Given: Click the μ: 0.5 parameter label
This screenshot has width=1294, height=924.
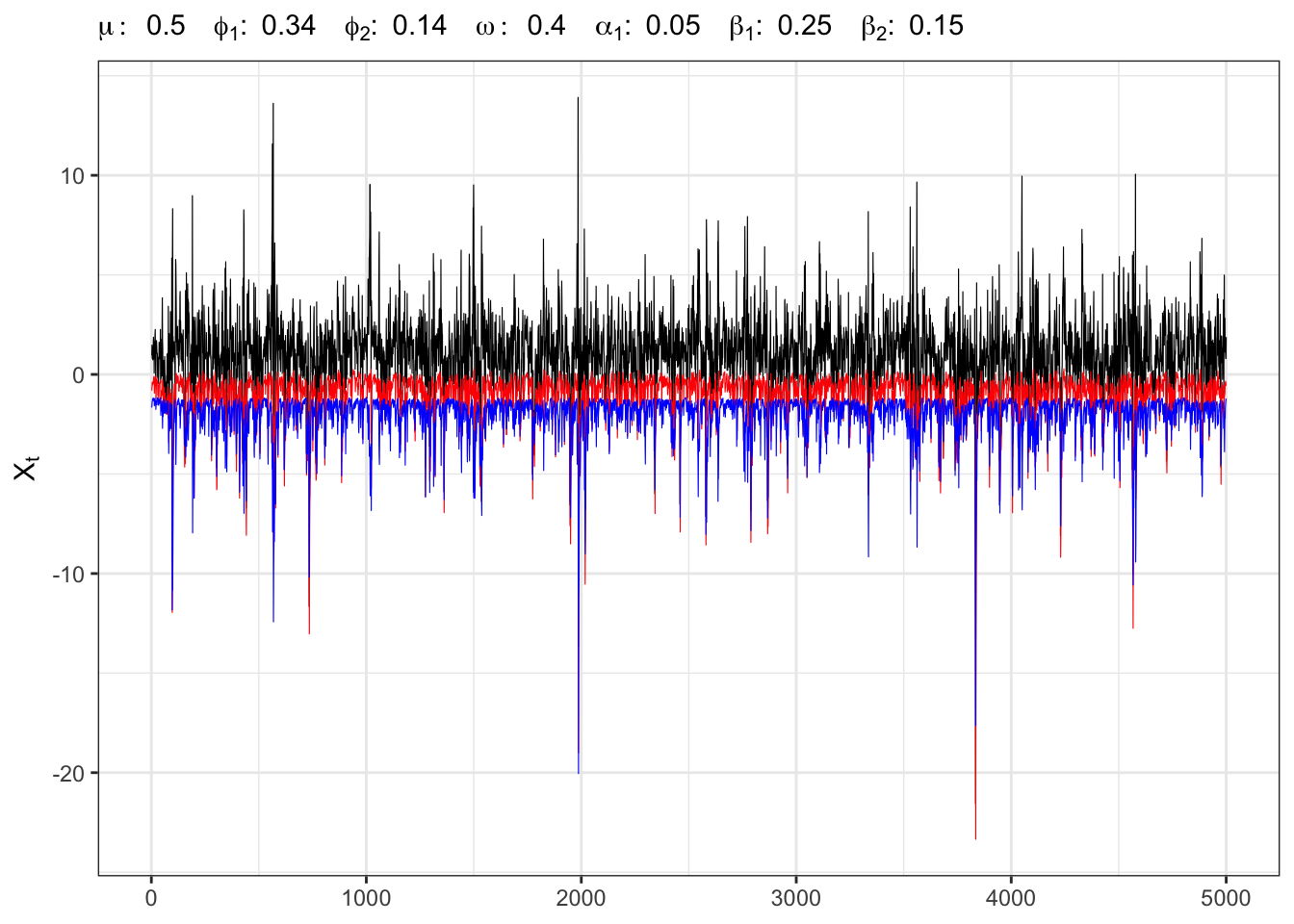Looking at the screenshot, I should [x=142, y=26].
